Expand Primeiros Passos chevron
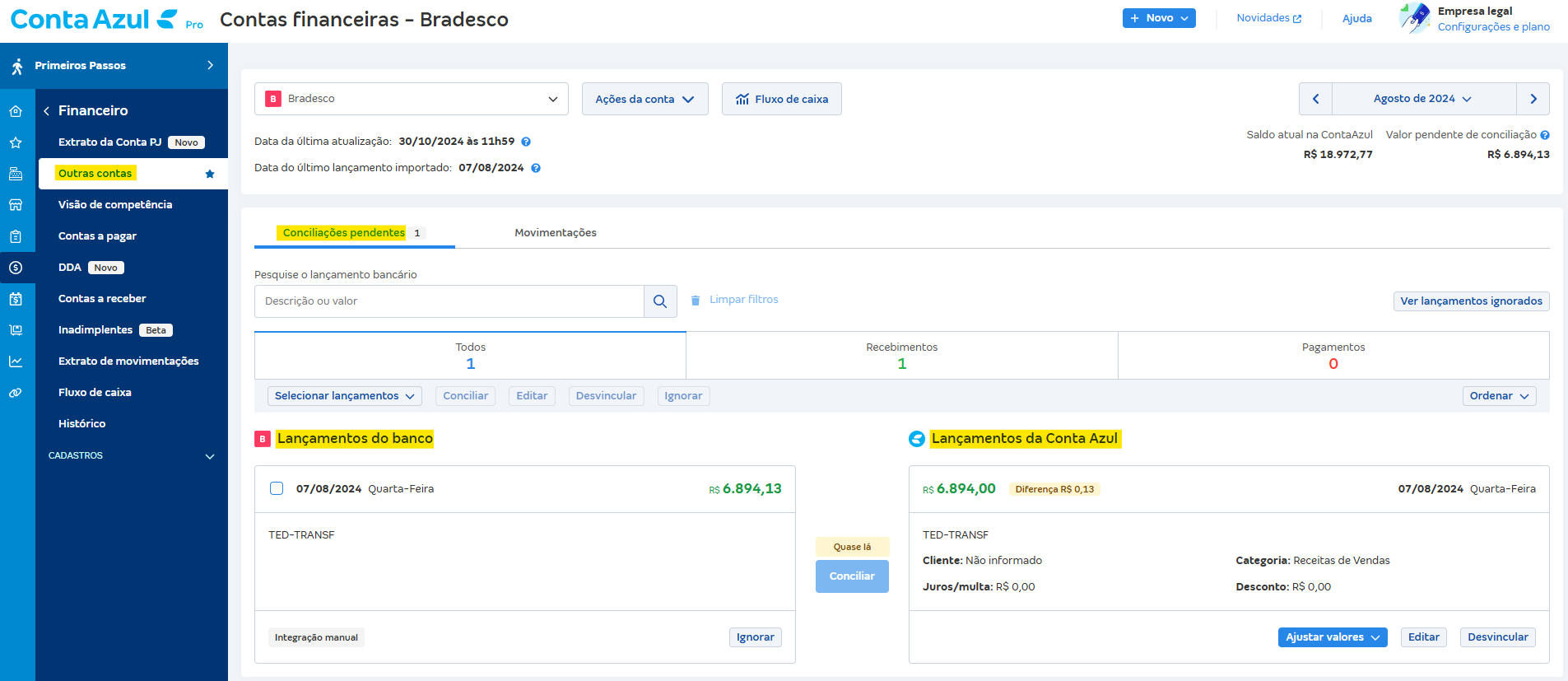This screenshot has height=681, width=1568. (211, 65)
